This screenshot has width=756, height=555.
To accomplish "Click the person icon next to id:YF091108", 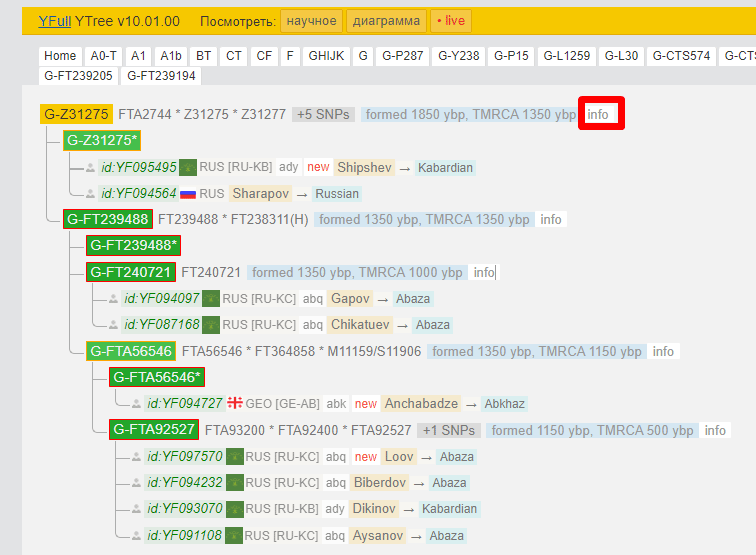I will coord(137,535).
